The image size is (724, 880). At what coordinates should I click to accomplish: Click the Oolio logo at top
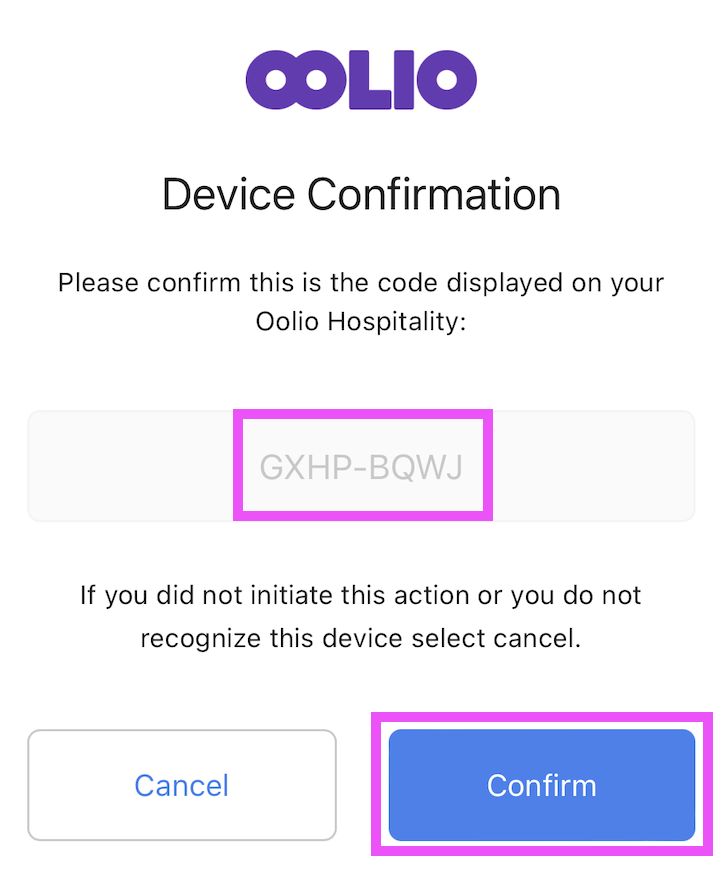[361, 79]
